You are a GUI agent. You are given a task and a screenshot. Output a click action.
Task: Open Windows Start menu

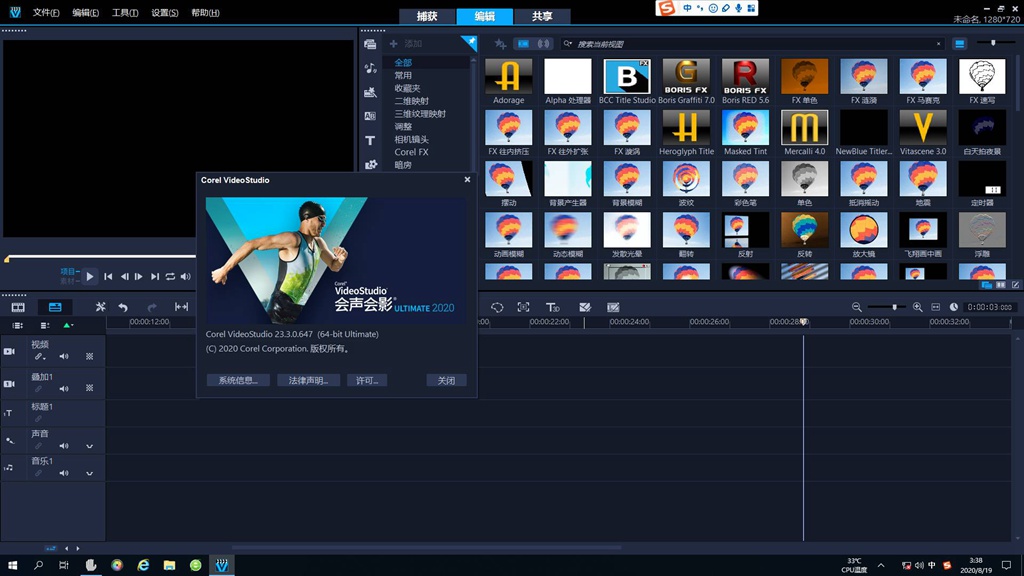click(12, 565)
